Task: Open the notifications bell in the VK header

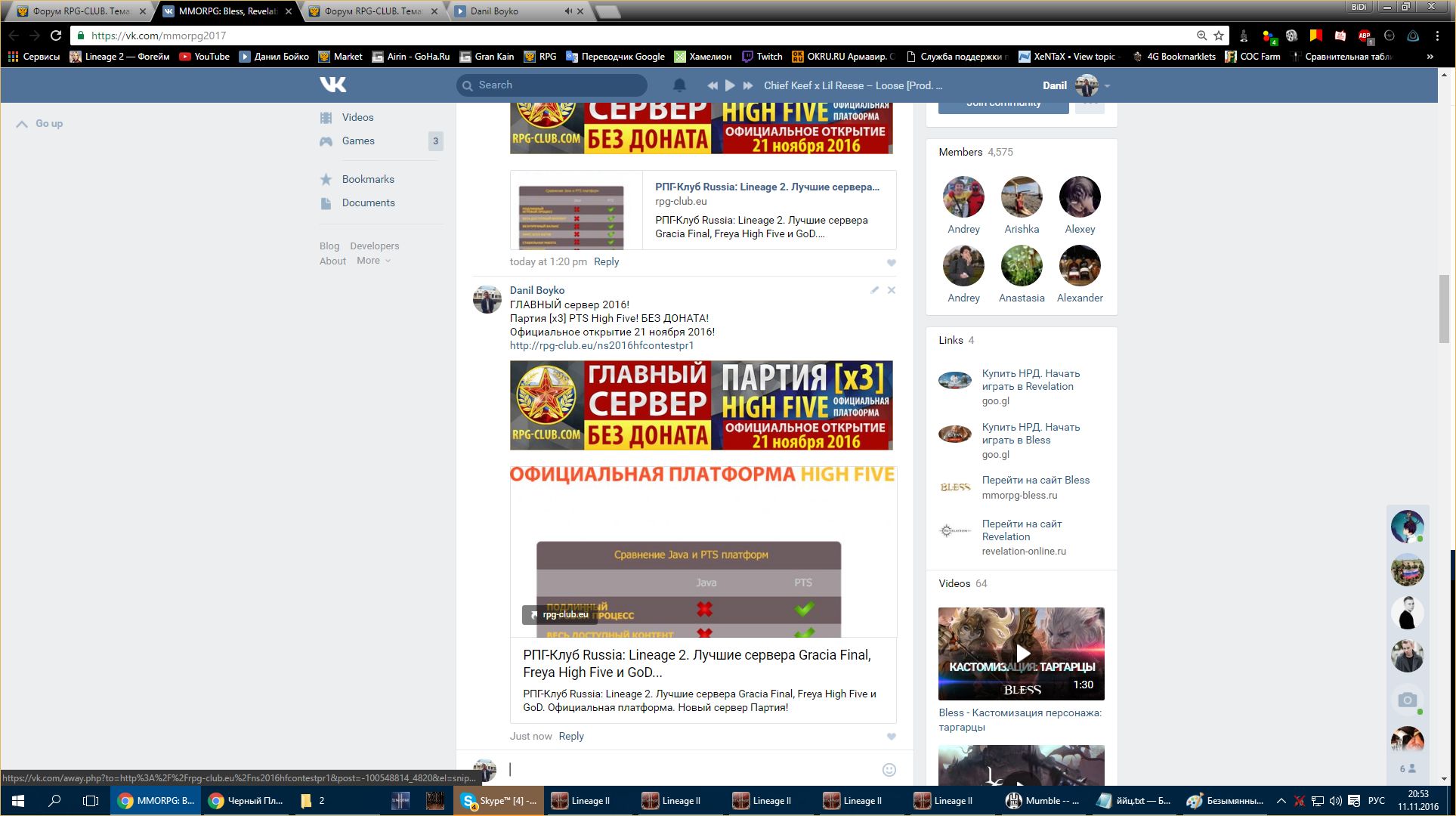Action: pyautogui.click(x=679, y=85)
